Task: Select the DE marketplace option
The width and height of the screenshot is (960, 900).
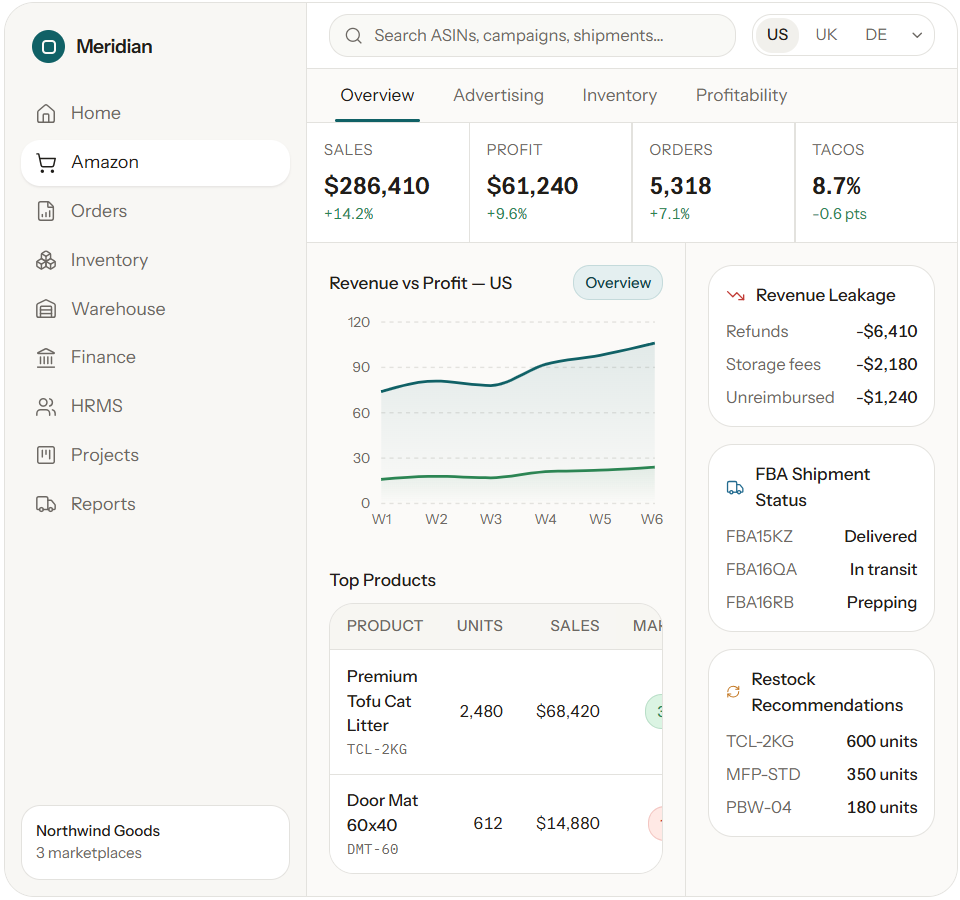Action: point(876,35)
